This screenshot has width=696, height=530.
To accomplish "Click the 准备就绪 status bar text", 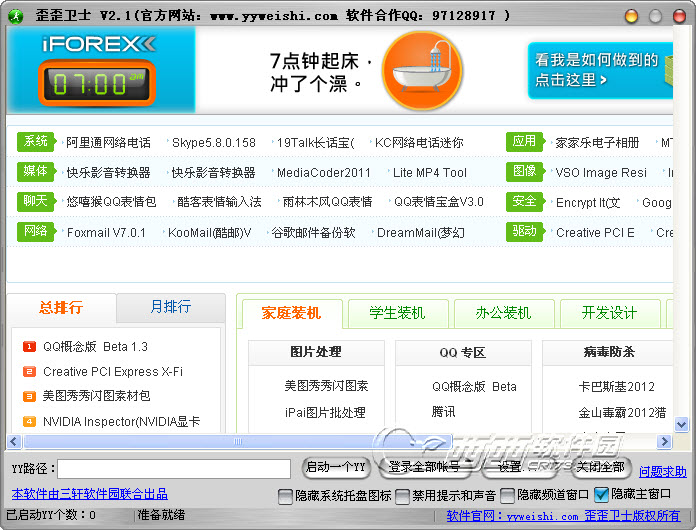I will pos(161,515).
